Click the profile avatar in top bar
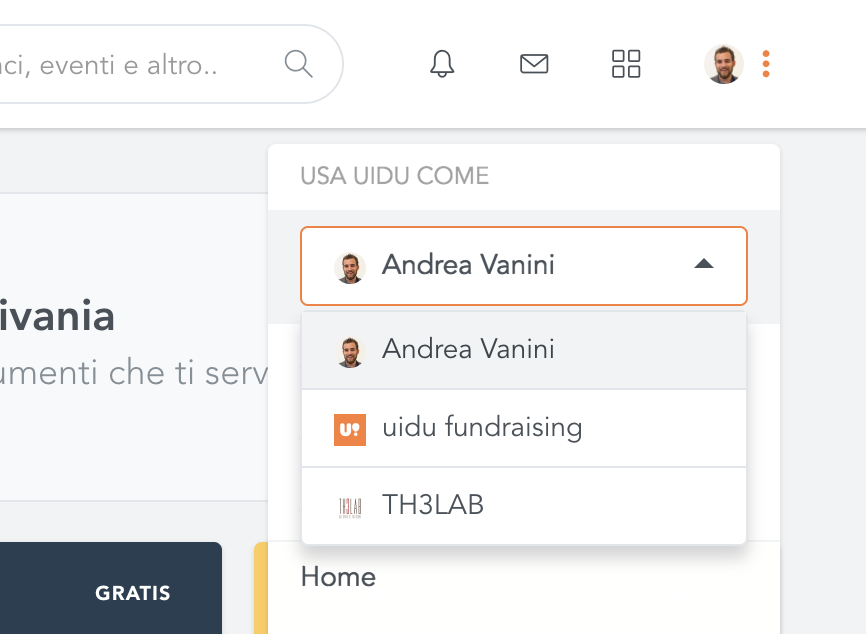 724,64
